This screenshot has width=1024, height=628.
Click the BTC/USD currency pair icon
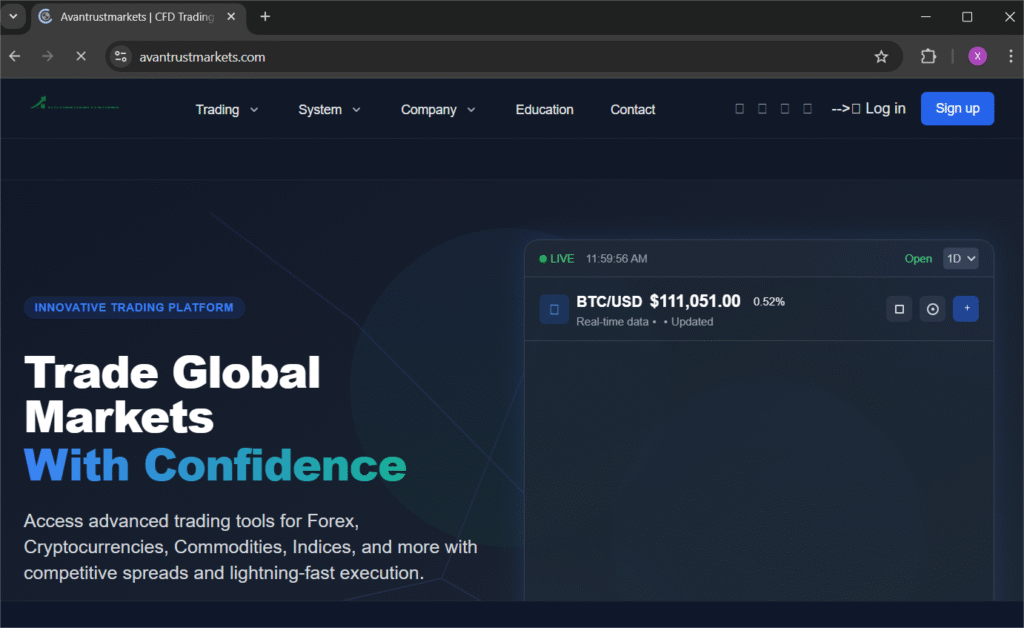pos(553,308)
